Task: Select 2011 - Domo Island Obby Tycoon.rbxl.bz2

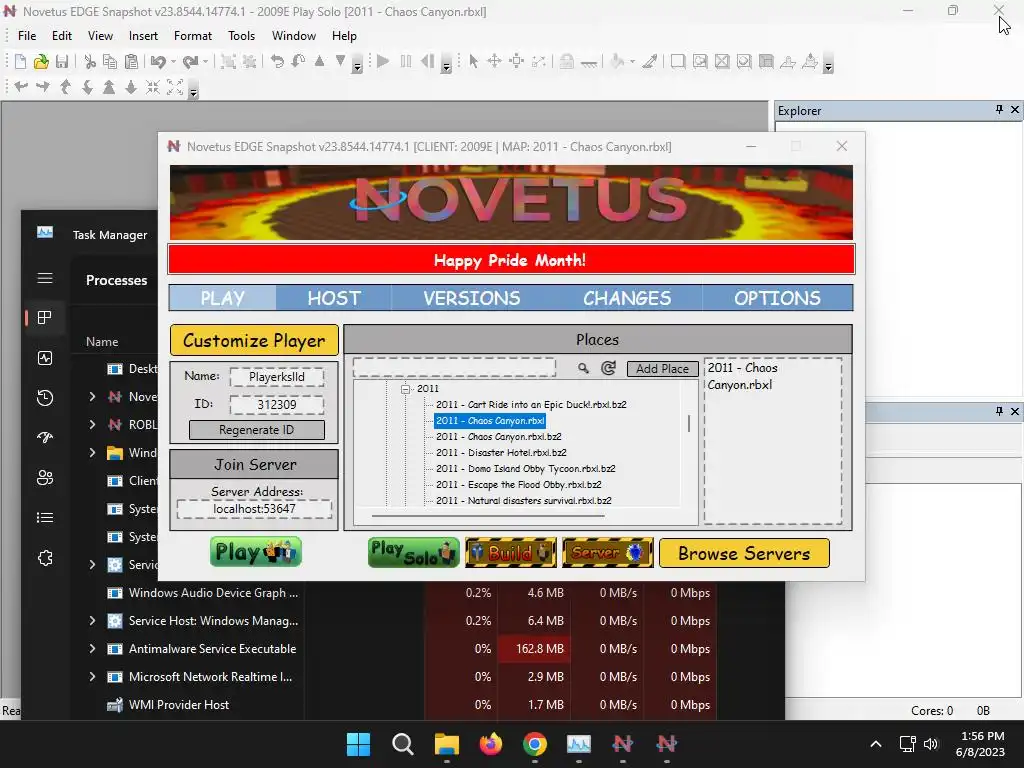Action: point(526,469)
